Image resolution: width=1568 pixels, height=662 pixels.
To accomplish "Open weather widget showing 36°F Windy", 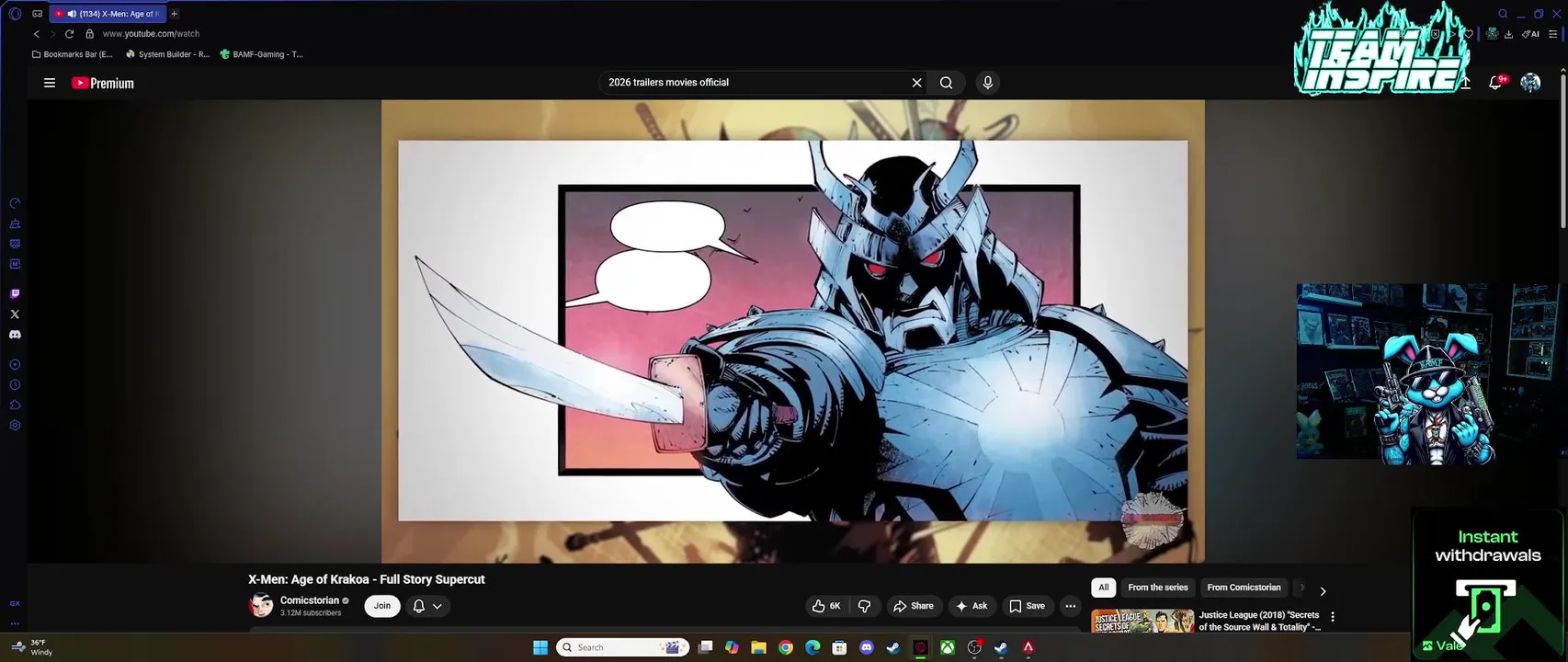I will pos(31,647).
